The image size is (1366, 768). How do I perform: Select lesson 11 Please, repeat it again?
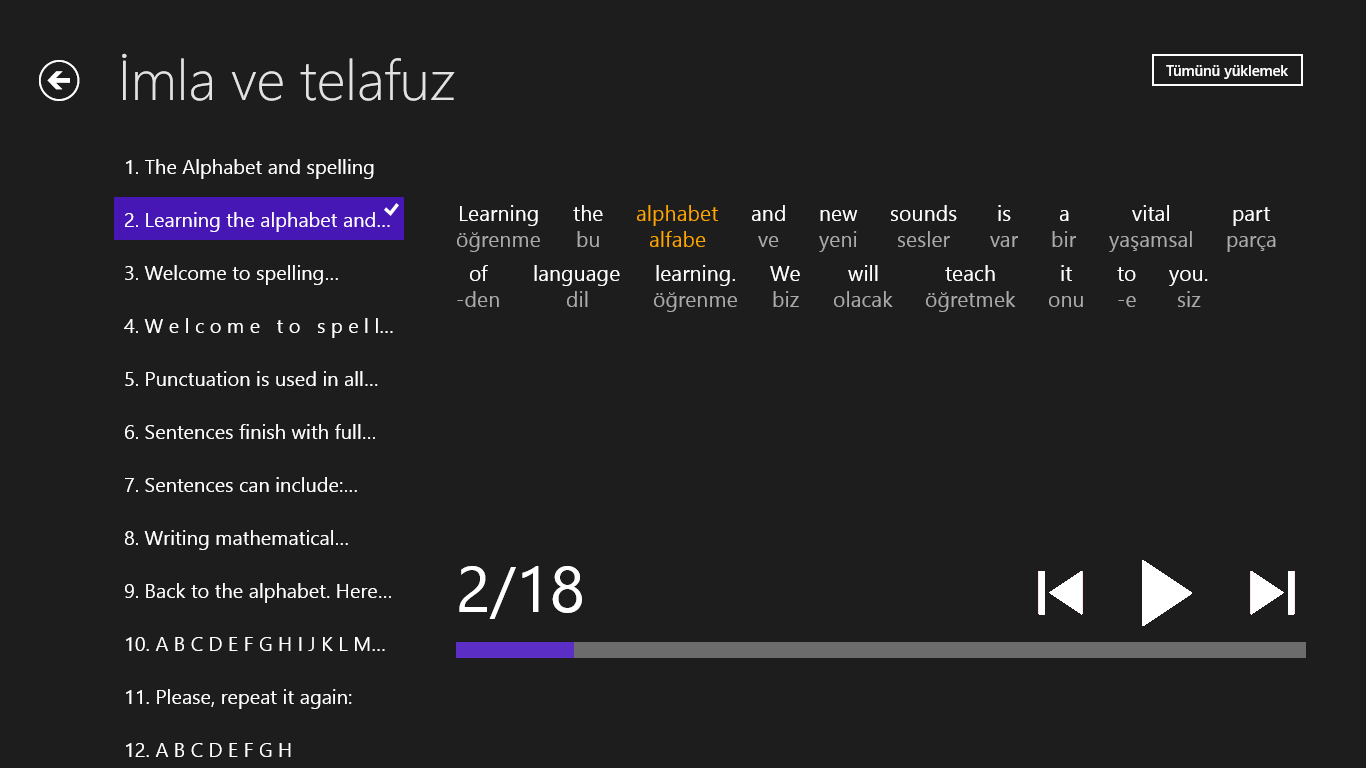[x=238, y=697]
